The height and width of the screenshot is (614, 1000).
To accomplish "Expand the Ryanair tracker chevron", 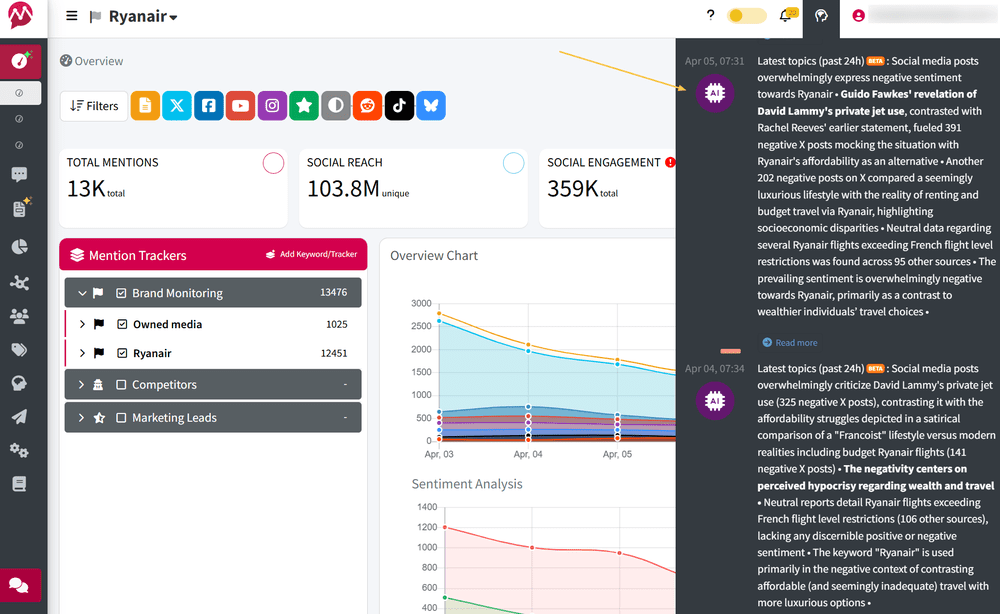I will (82, 353).
